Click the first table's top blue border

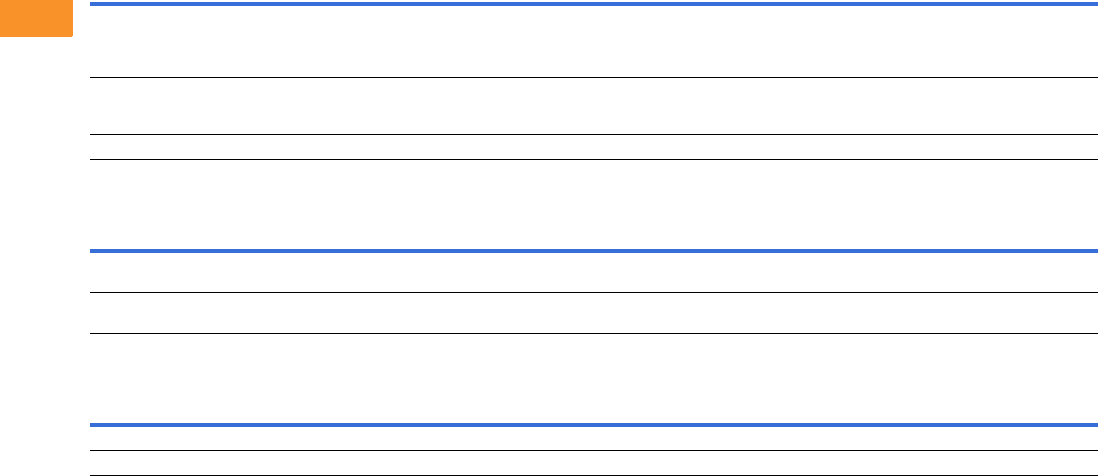[594, 5]
